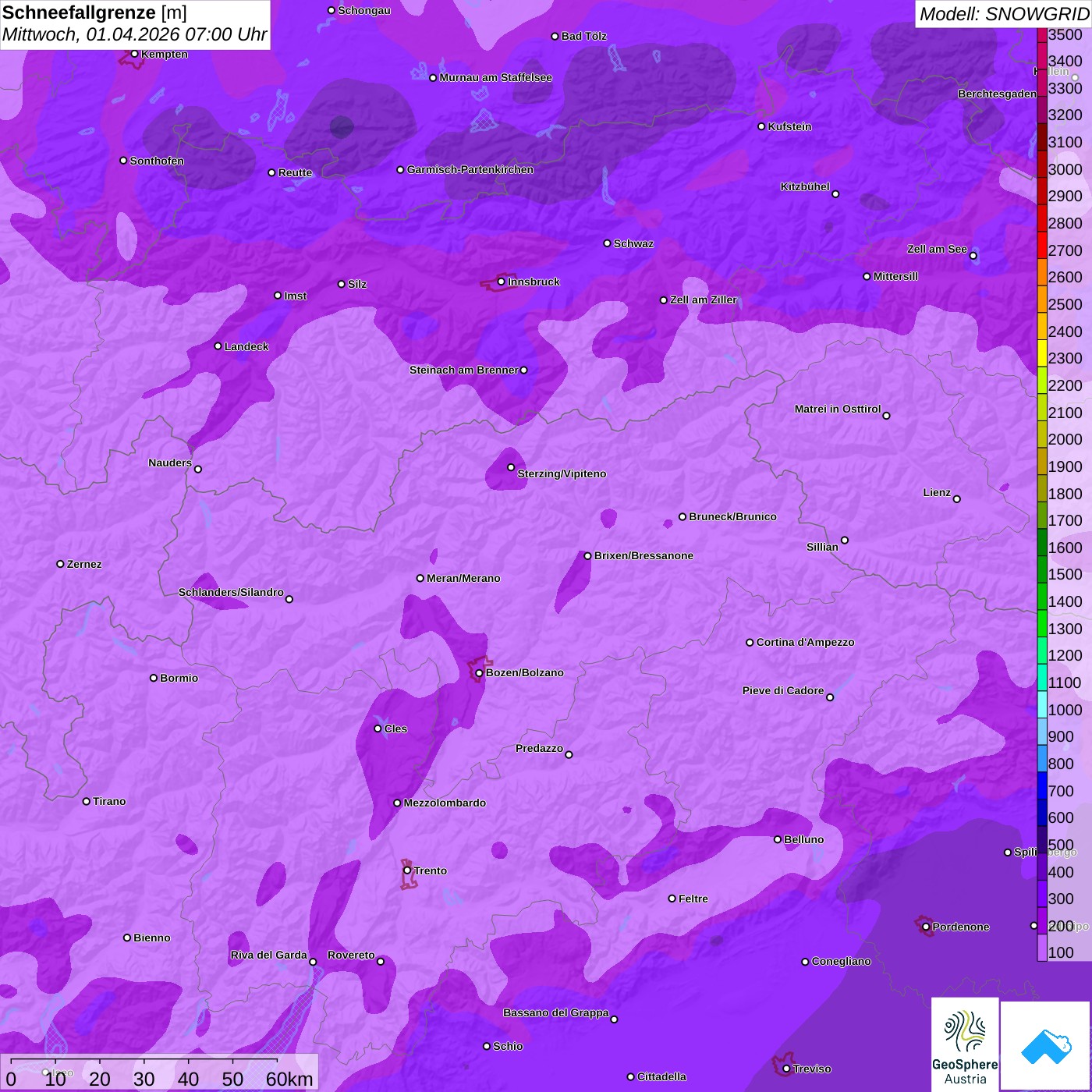Click the 'Modell: SNOWGRID' label
This screenshot has height=1092, width=1092.
(x=1004, y=14)
